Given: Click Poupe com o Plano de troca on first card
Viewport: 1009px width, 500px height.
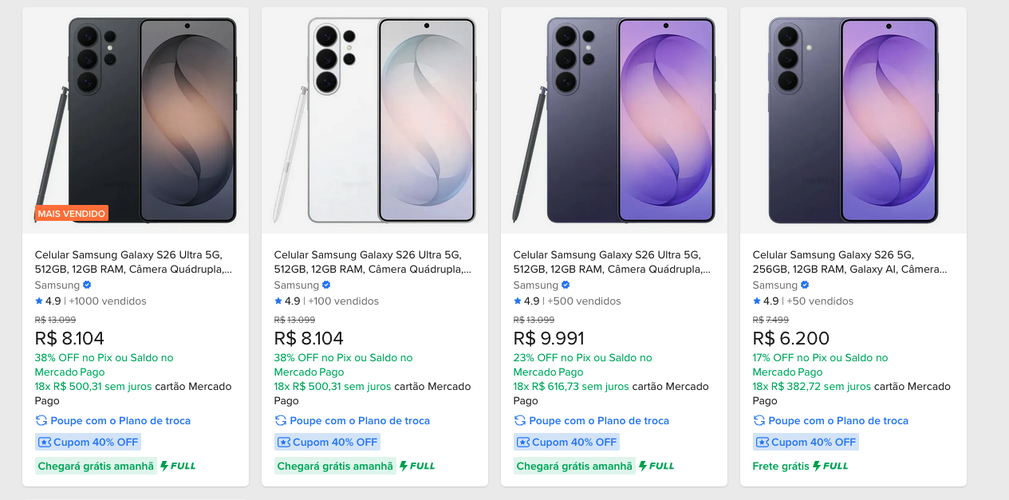Looking at the screenshot, I should click(x=113, y=421).
